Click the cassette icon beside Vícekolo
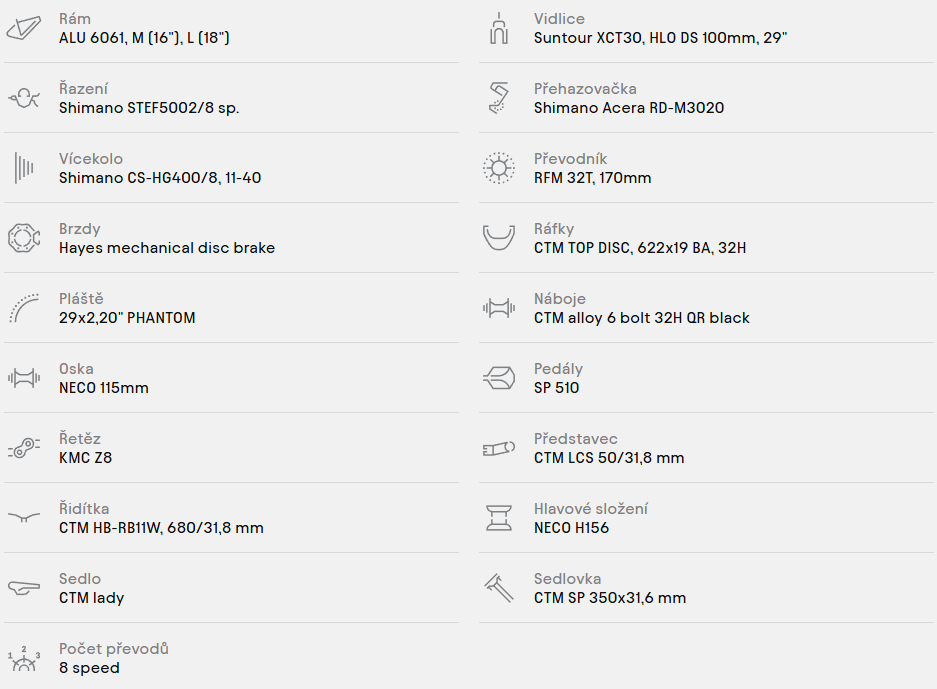This screenshot has width=937, height=689. [x=24, y=168]
